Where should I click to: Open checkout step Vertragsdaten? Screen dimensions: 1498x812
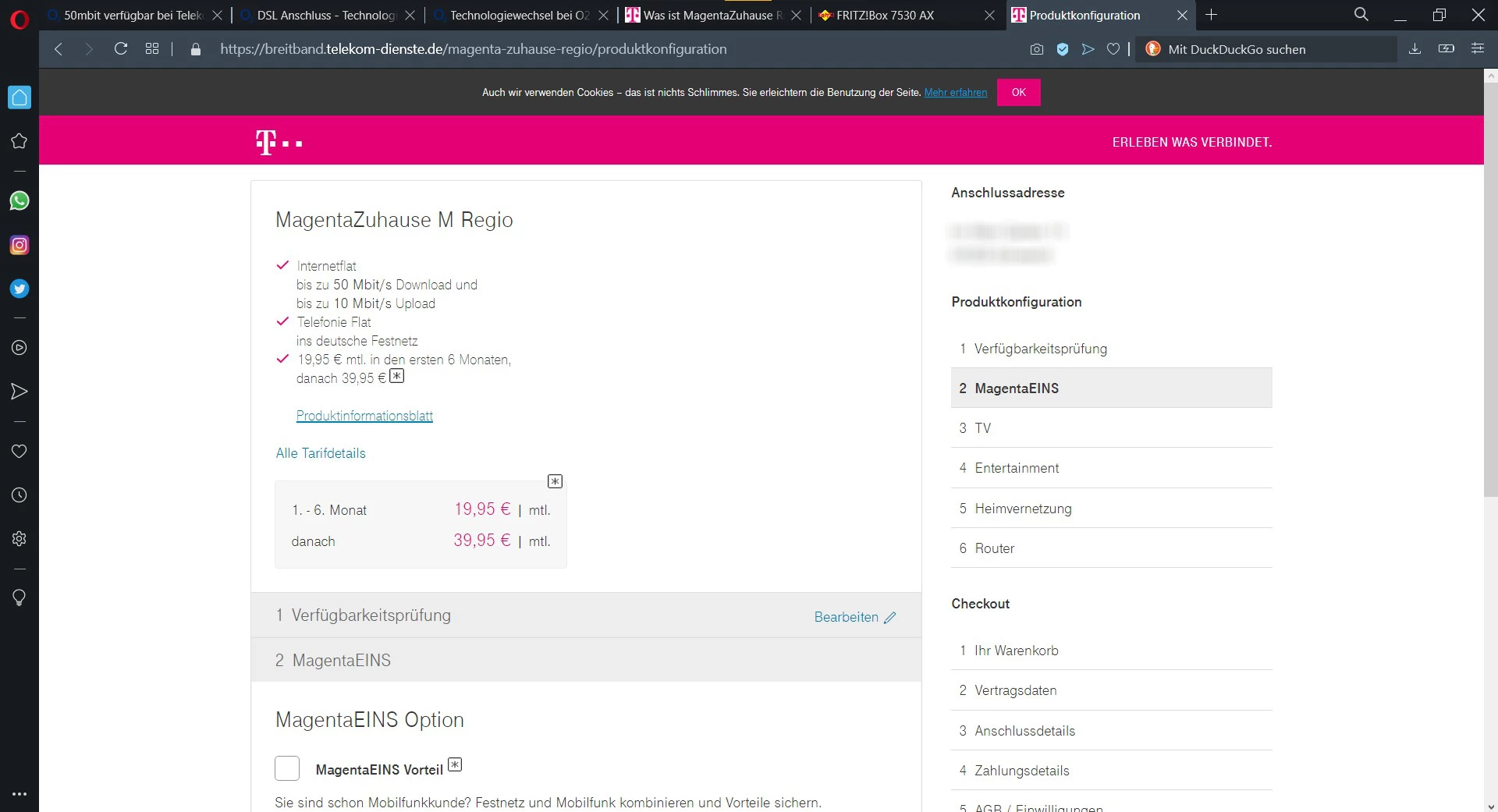click(1112, 690)
